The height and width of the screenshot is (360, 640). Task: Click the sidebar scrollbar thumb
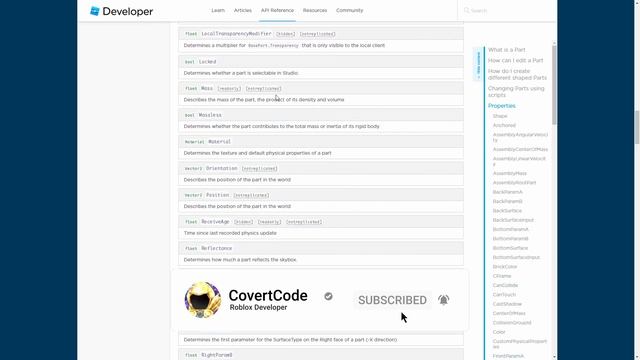pyautogui.click(x=554, y=85)
